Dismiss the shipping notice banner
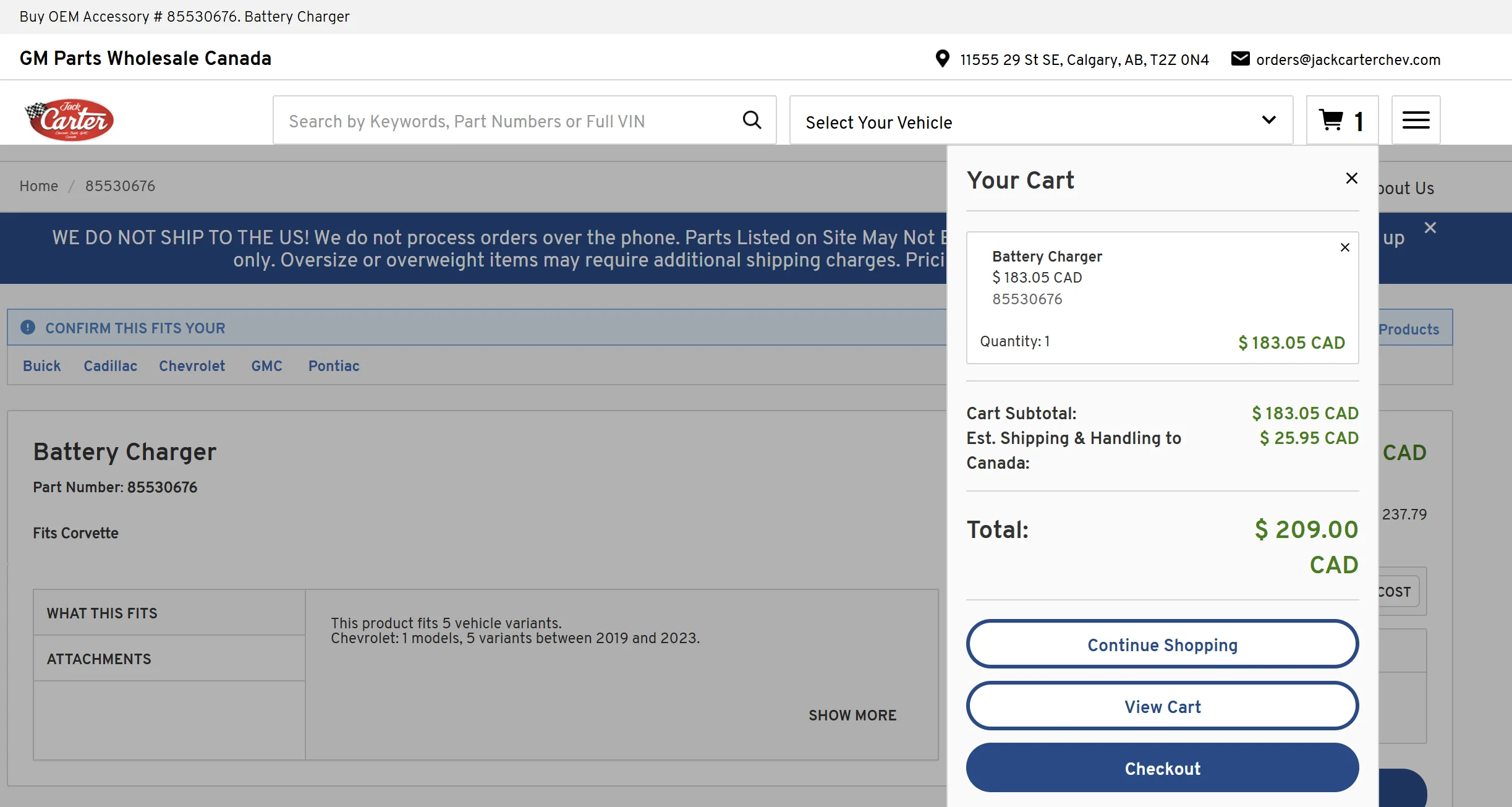The height and width of the screenshot is (807, 1512). pos(1431,228)
